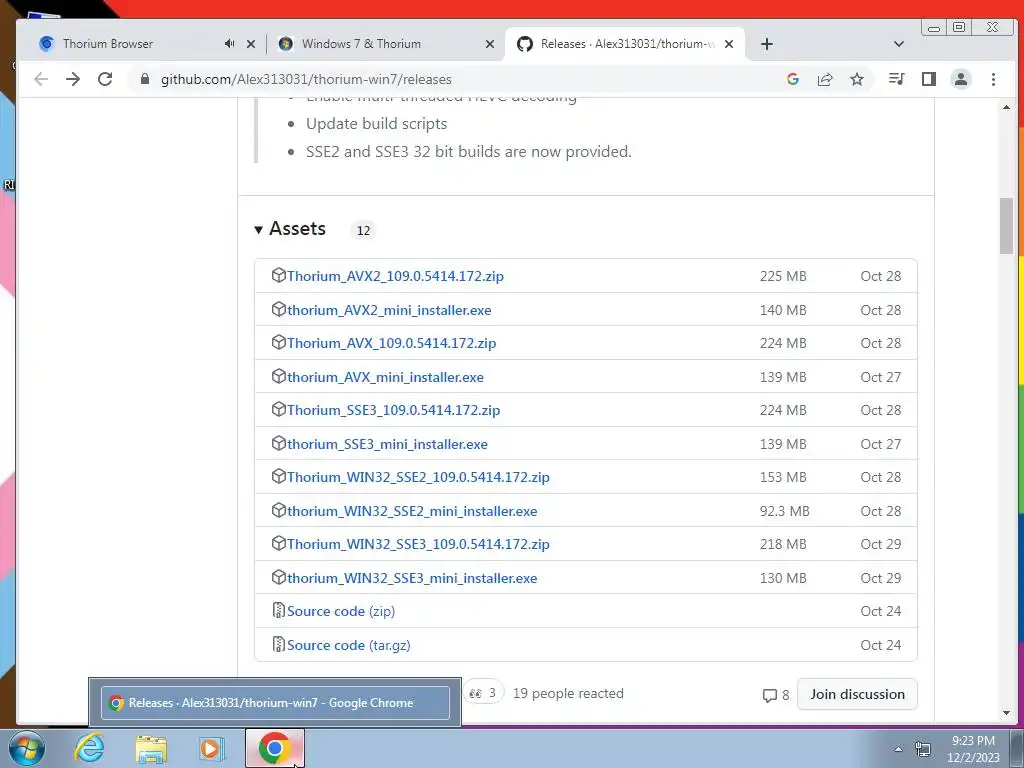Viewport: 1024px width, 768px height.
Task: Reload the GitHub releases page
Action: click(x=104, y=79)
